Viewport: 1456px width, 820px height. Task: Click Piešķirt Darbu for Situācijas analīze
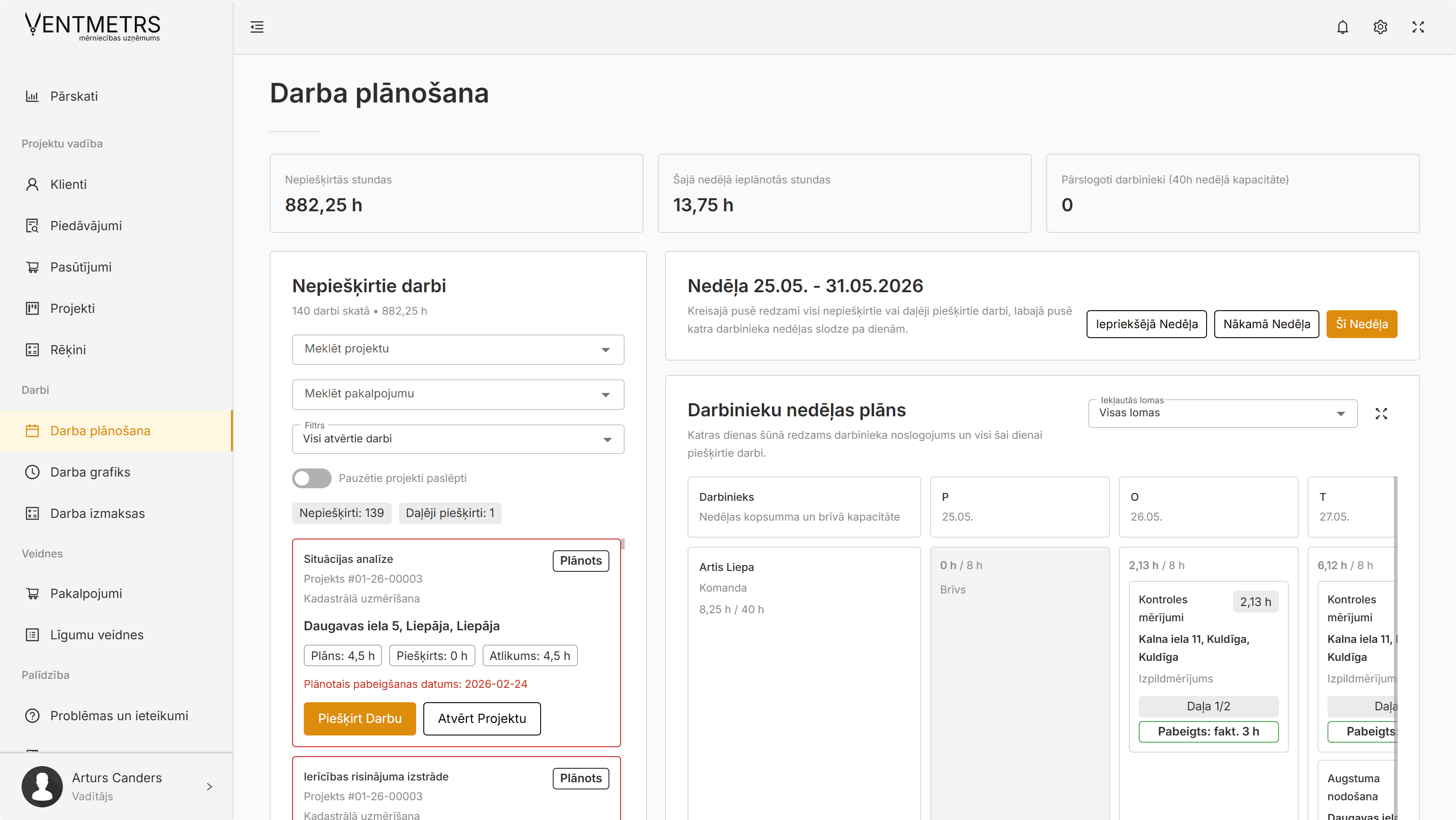click(360, 719)
